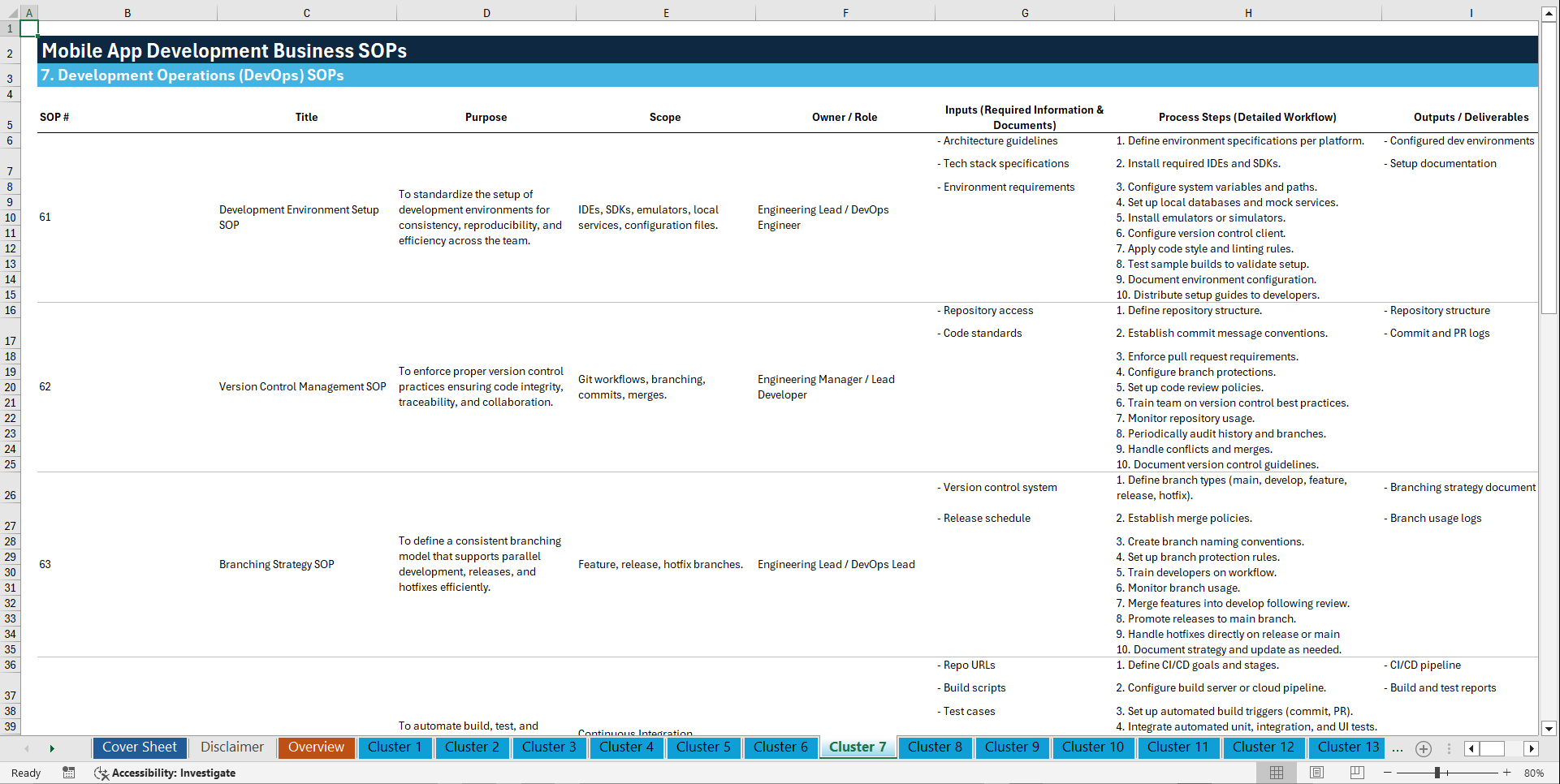Click the vertical scrollbar down arrow

click(x=1549, y=728)
